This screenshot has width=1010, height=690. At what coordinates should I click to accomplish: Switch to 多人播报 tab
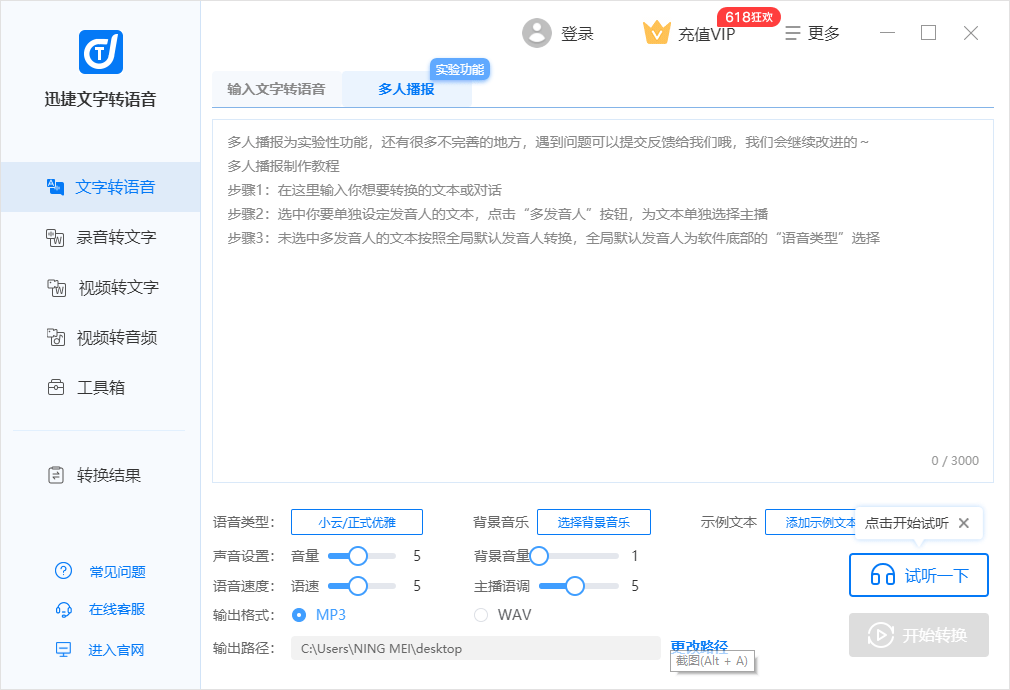(406, 89)
